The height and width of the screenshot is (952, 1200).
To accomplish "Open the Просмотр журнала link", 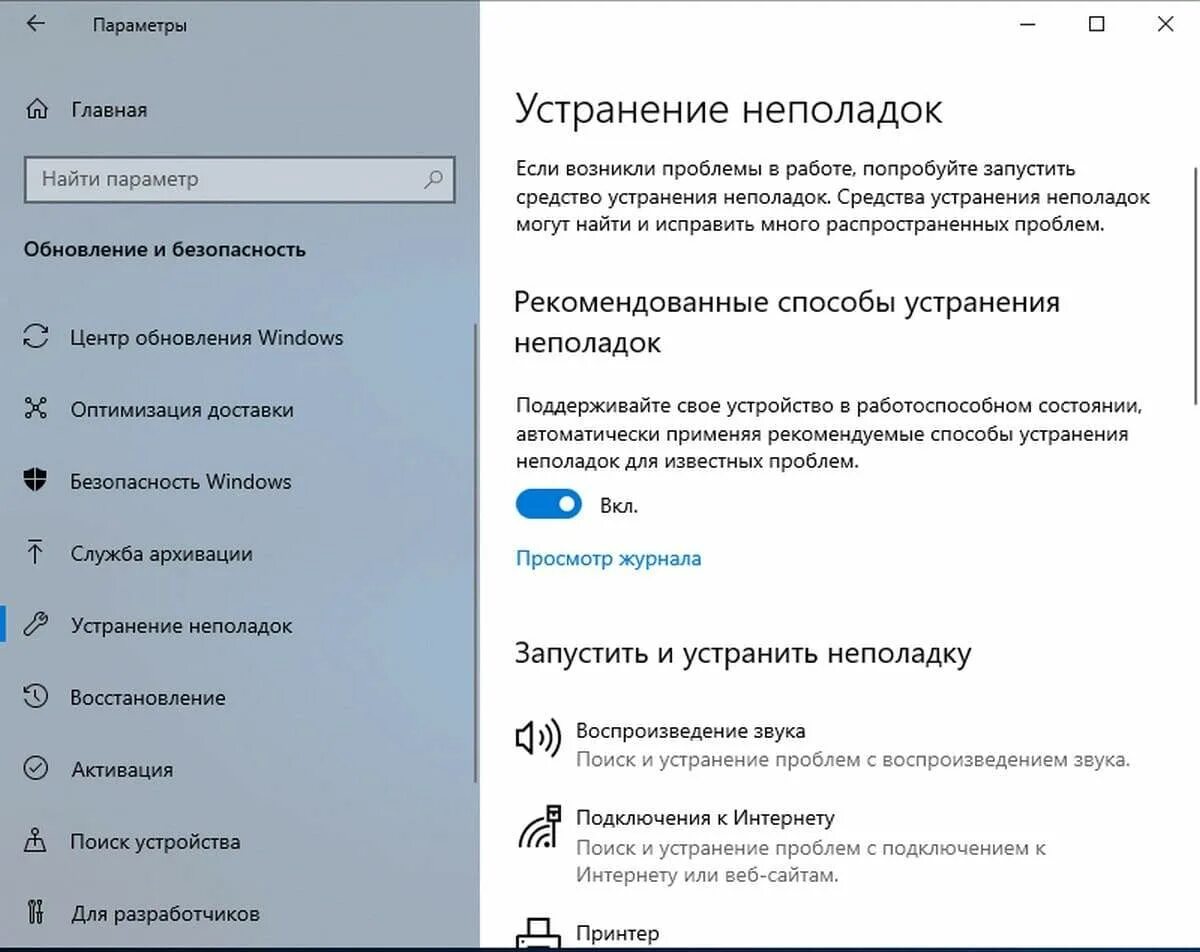I will click(x=608, y=558).
